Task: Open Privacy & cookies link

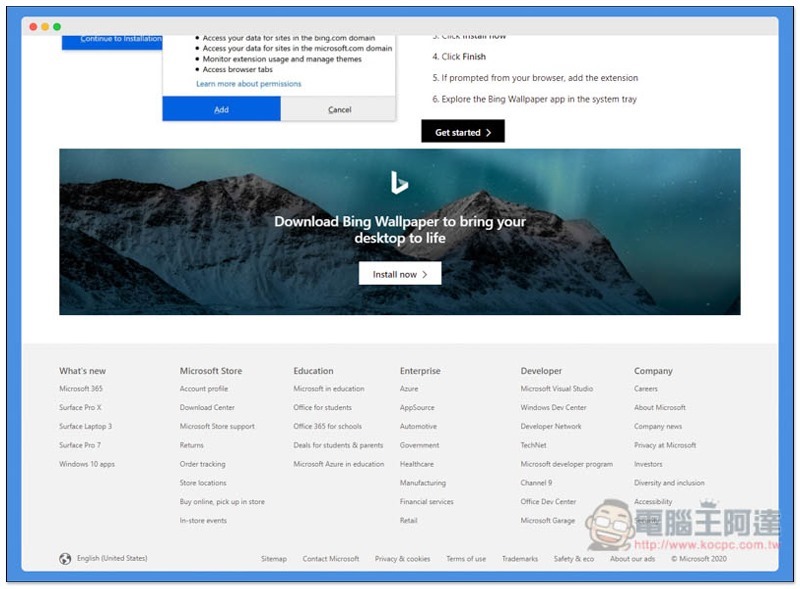Action: [402, 559]
